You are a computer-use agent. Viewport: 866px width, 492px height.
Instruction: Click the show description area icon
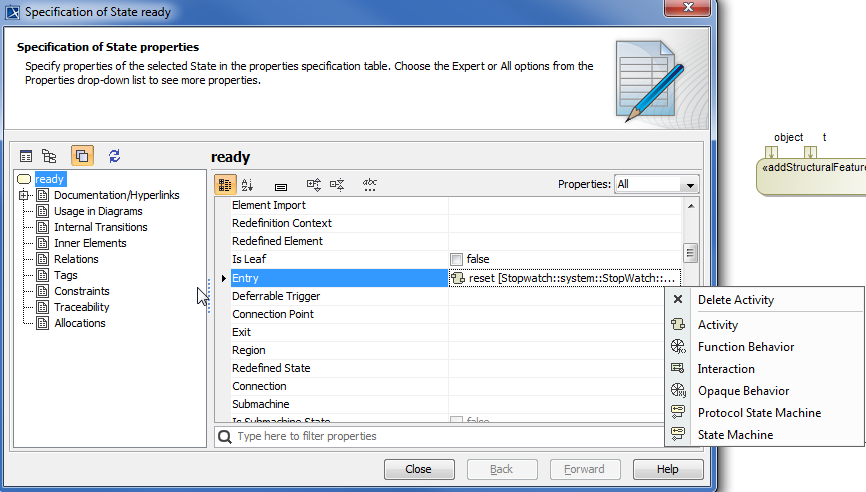pyautogui.click(x=281, y=187)
